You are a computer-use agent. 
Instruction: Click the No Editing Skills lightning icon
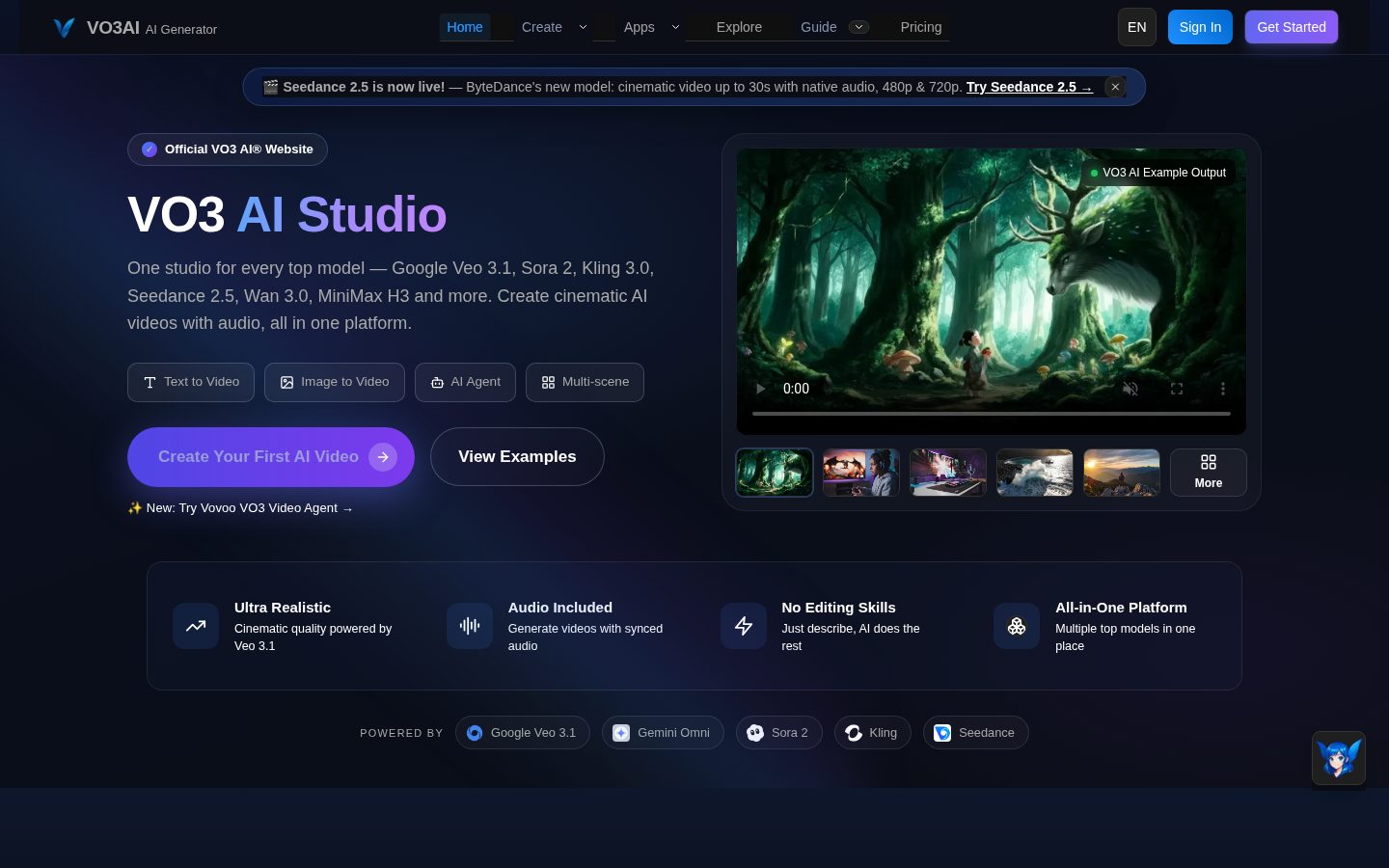[x=744, y=626]
